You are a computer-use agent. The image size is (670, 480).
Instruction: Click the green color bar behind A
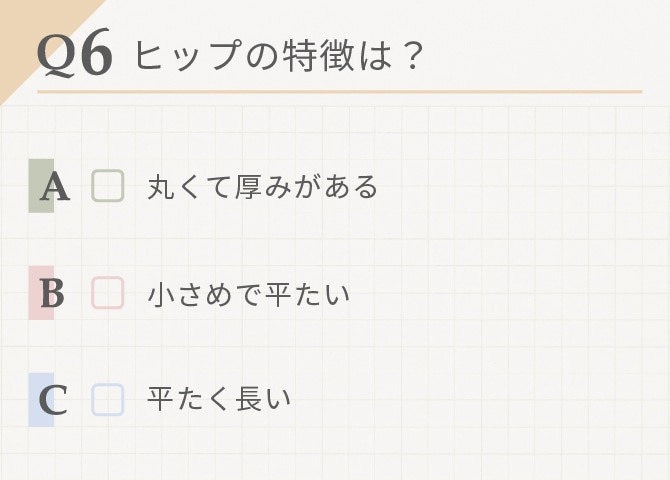[41, 186]
